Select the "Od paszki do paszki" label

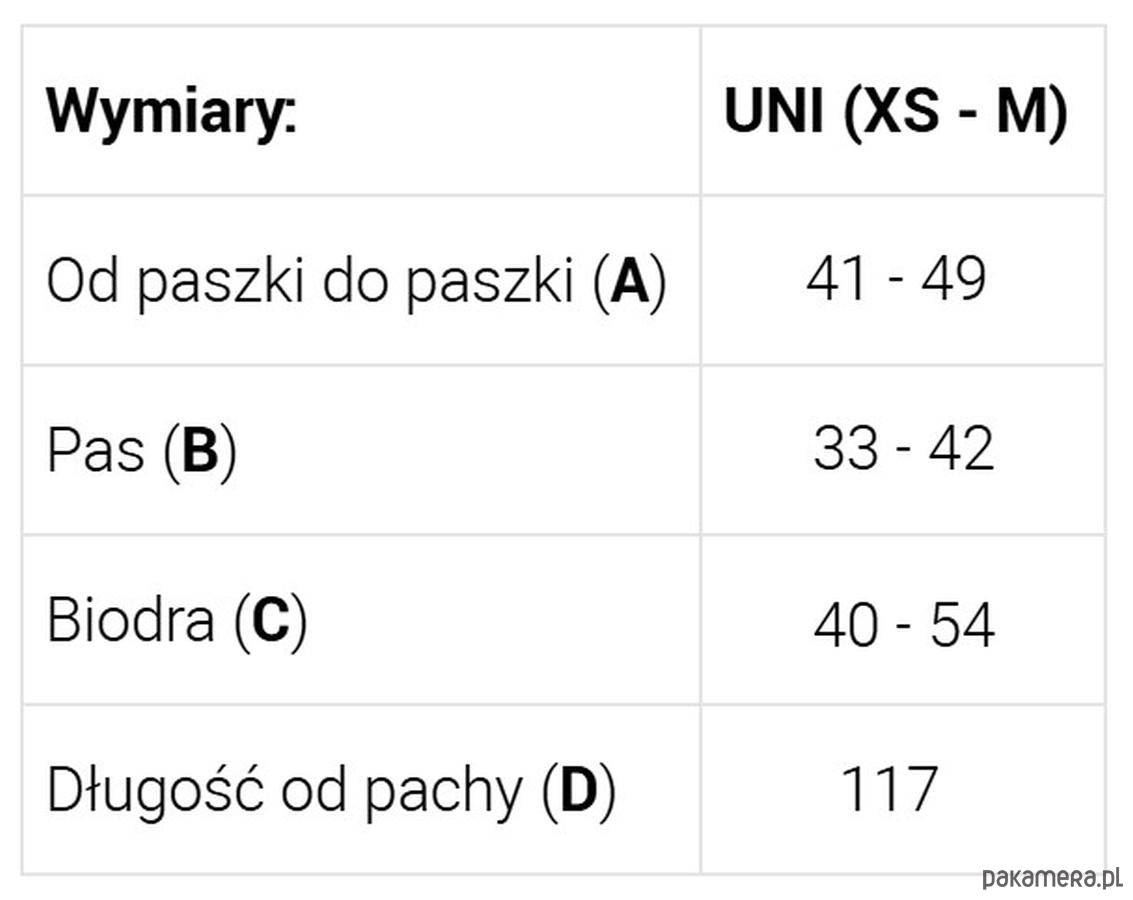(310, 283)
